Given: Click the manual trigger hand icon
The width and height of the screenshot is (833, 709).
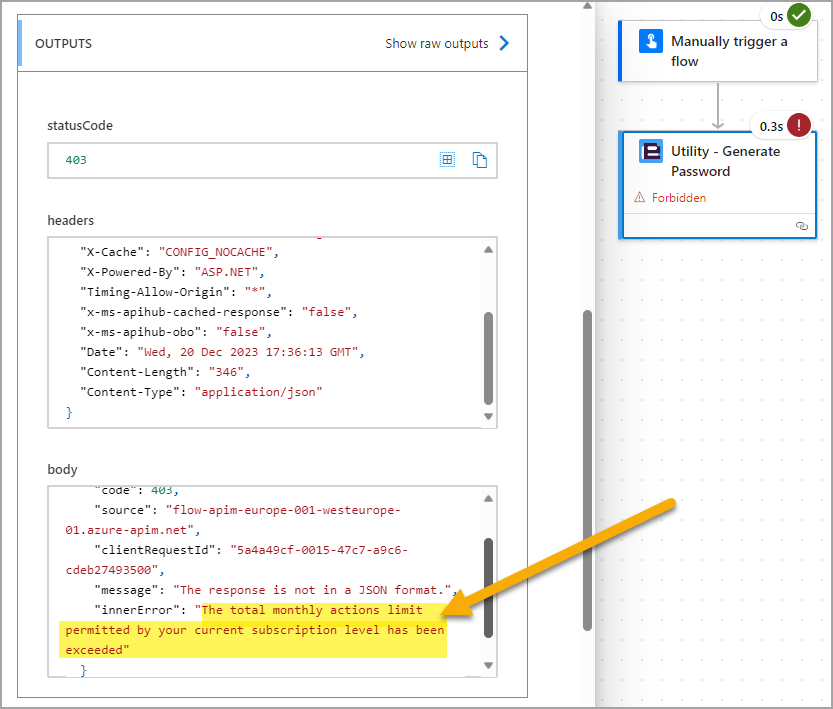Looking at the screenshot, I should [651, 41].
